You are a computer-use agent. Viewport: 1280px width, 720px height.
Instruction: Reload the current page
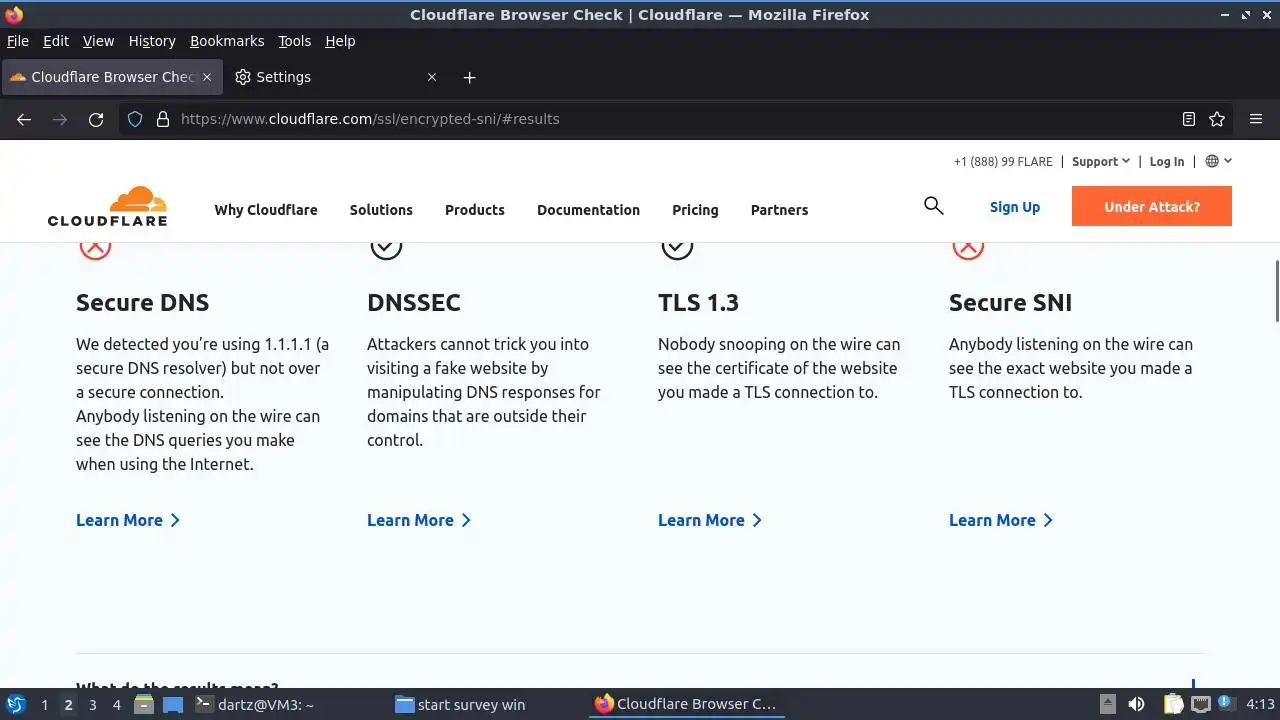(x=96, y=119)
